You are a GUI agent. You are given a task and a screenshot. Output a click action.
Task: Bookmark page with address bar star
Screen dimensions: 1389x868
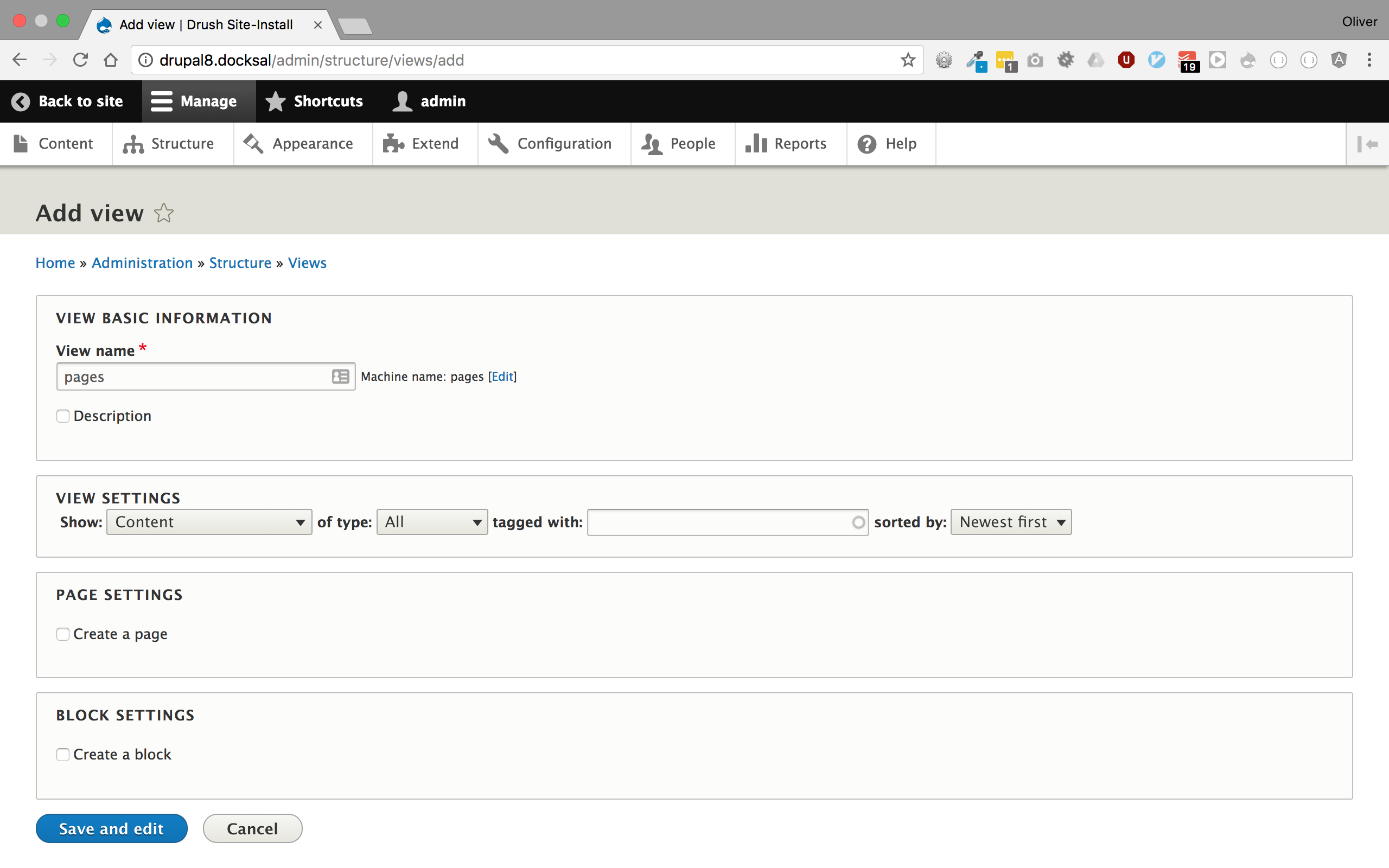tap(907, 60)
